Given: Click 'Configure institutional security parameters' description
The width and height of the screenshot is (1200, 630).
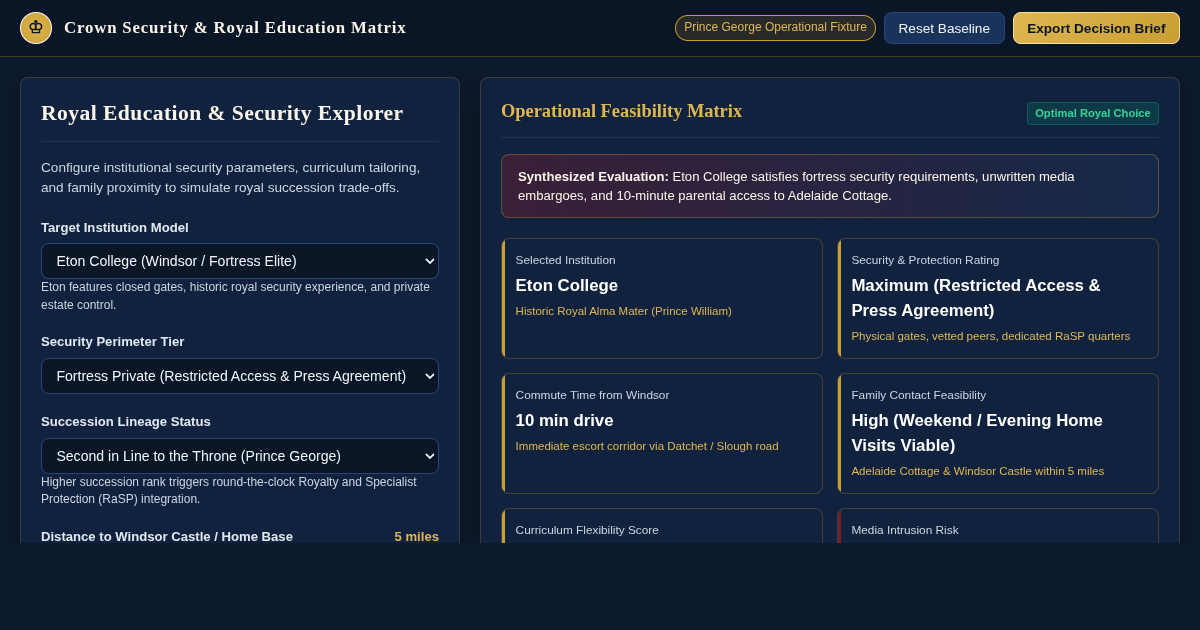Looking at the screenshot, I should click(x=231, y=178).
